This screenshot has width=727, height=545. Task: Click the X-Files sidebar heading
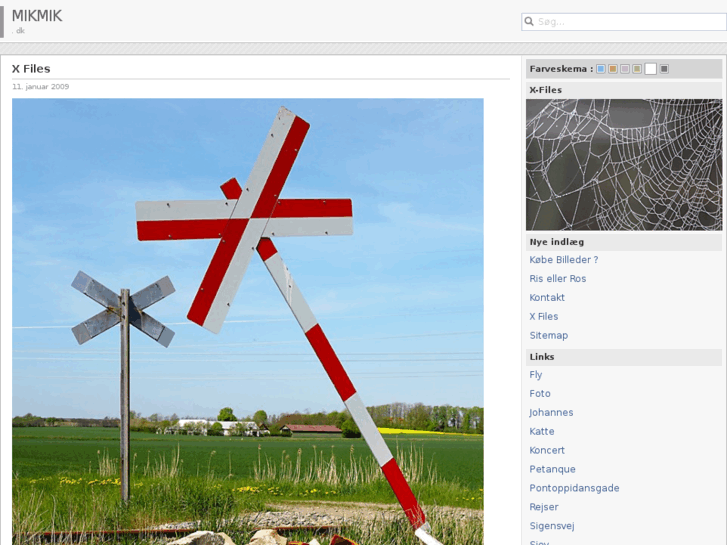(x=546, y=90)
